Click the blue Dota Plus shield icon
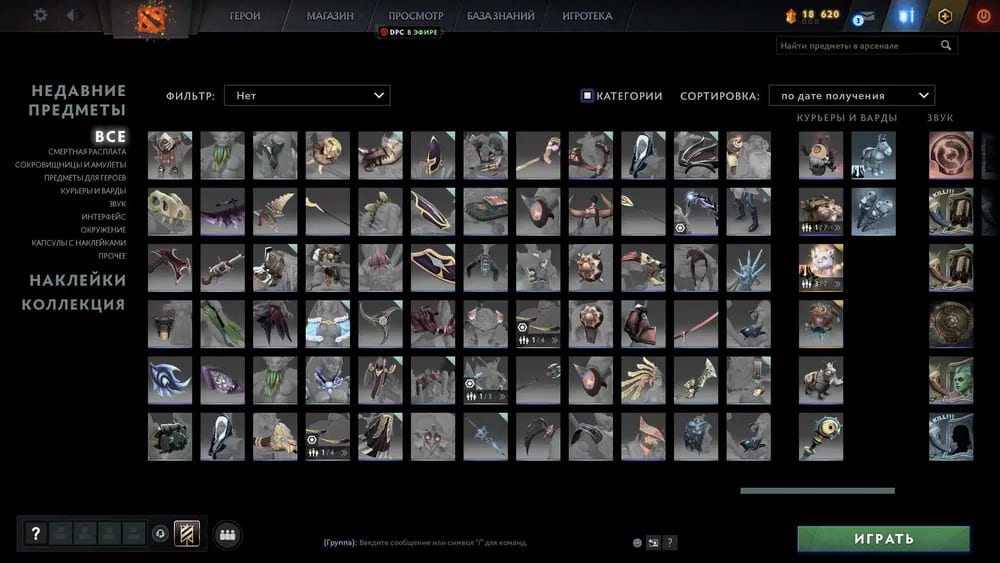The width and height of the screenshot is (1000, 563). 908,16
